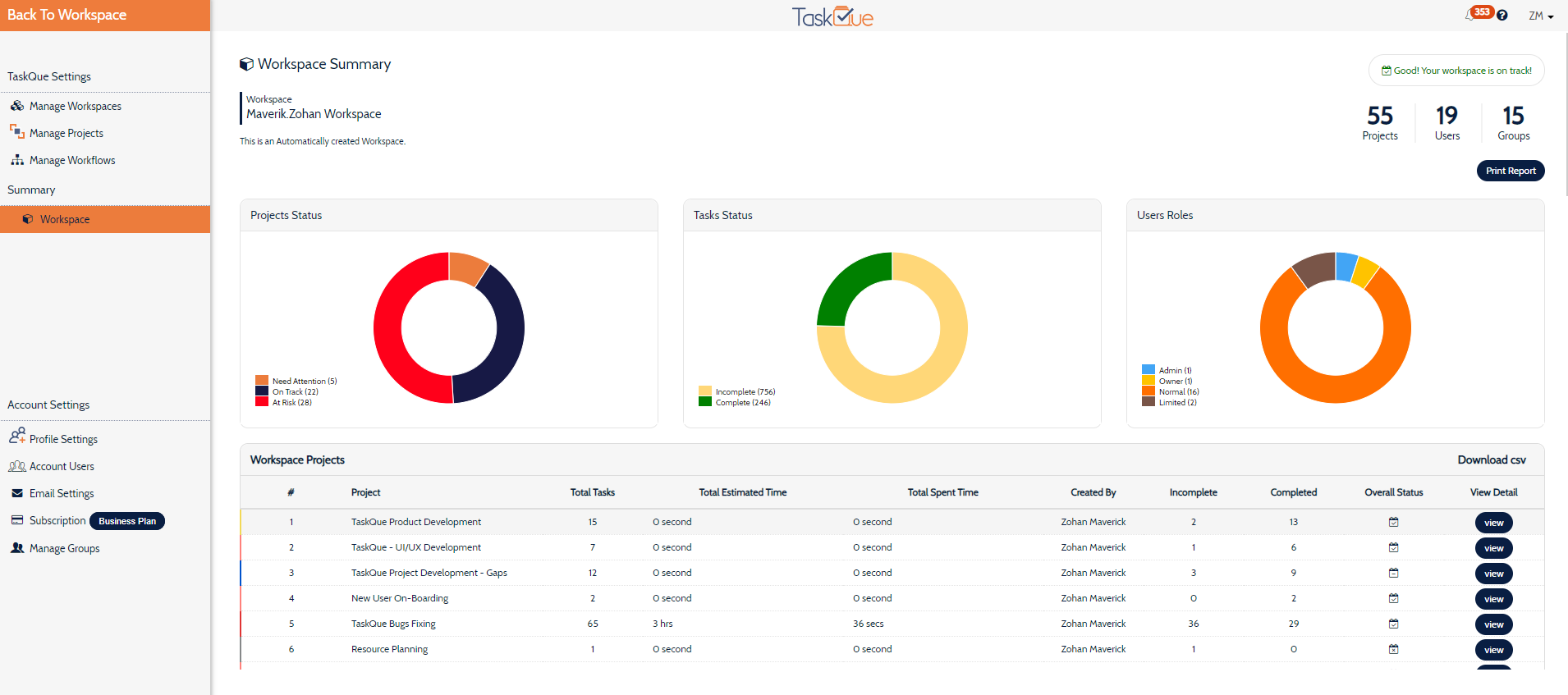The image size is (1568, 695).
Task: Click Download csv link
Action: tap(1491, 460)
